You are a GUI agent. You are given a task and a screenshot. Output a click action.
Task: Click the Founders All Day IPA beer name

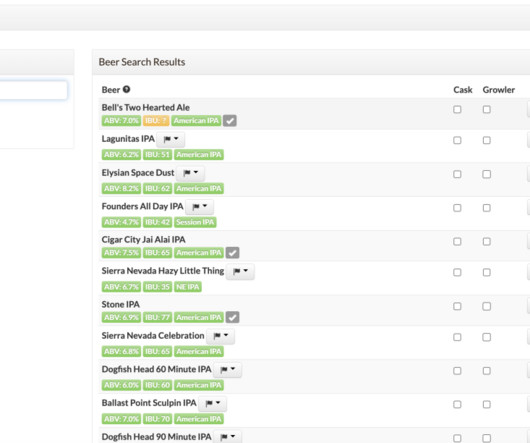coord(142,206)
